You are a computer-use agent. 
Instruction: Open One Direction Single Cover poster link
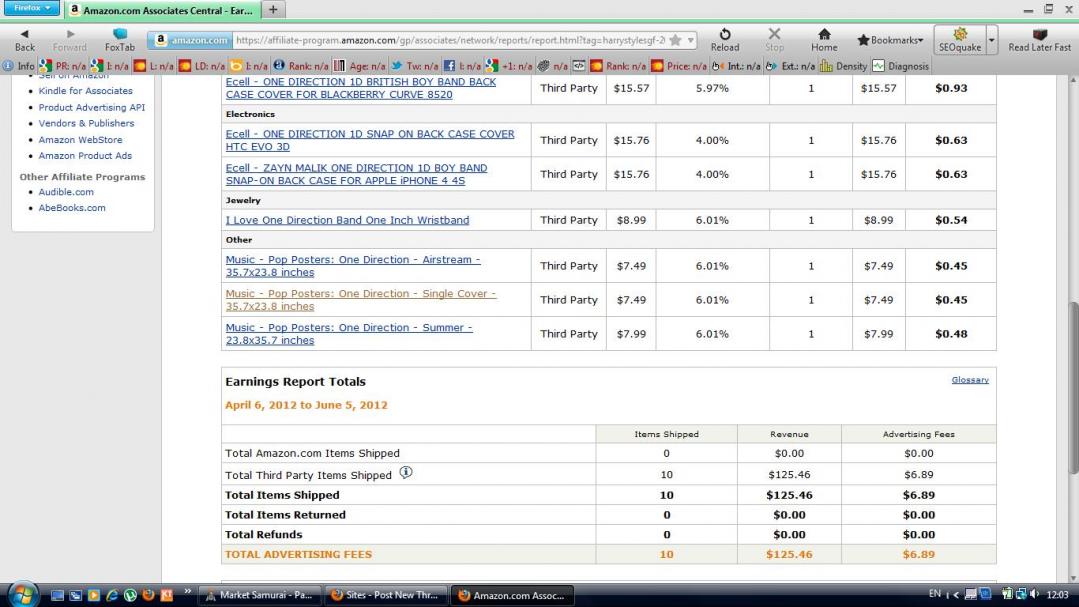pyautogui.click(x=361, y=300)
